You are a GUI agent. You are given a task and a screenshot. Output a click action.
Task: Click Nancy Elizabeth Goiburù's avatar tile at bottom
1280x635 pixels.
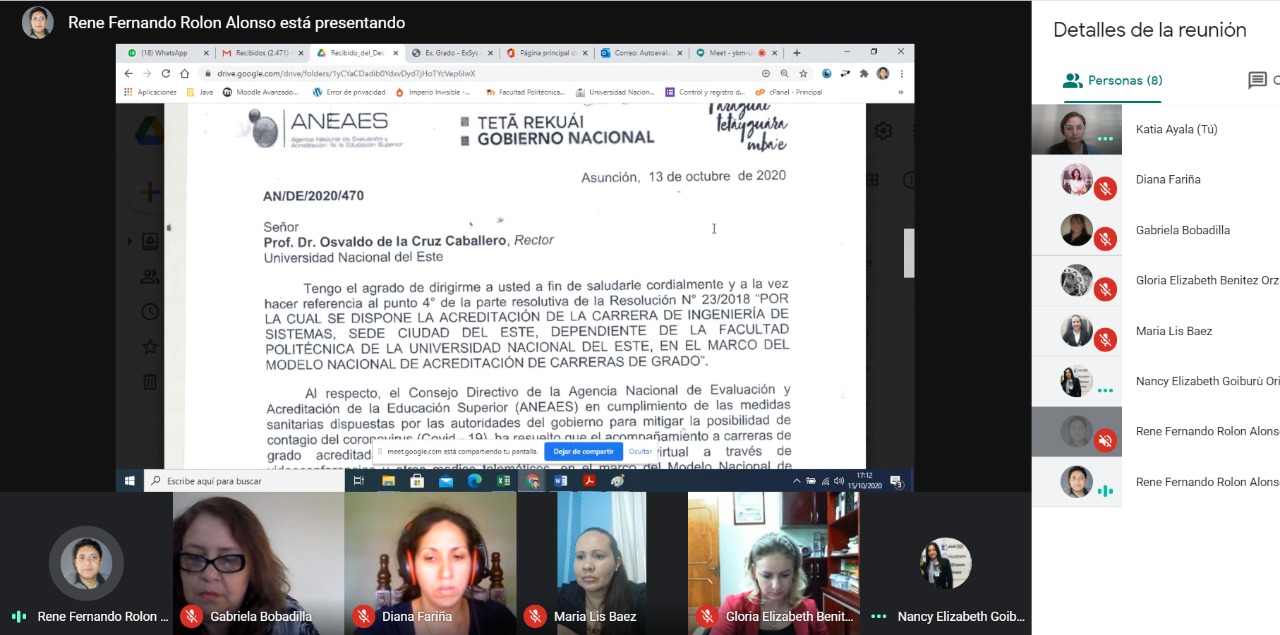[945, 563]
